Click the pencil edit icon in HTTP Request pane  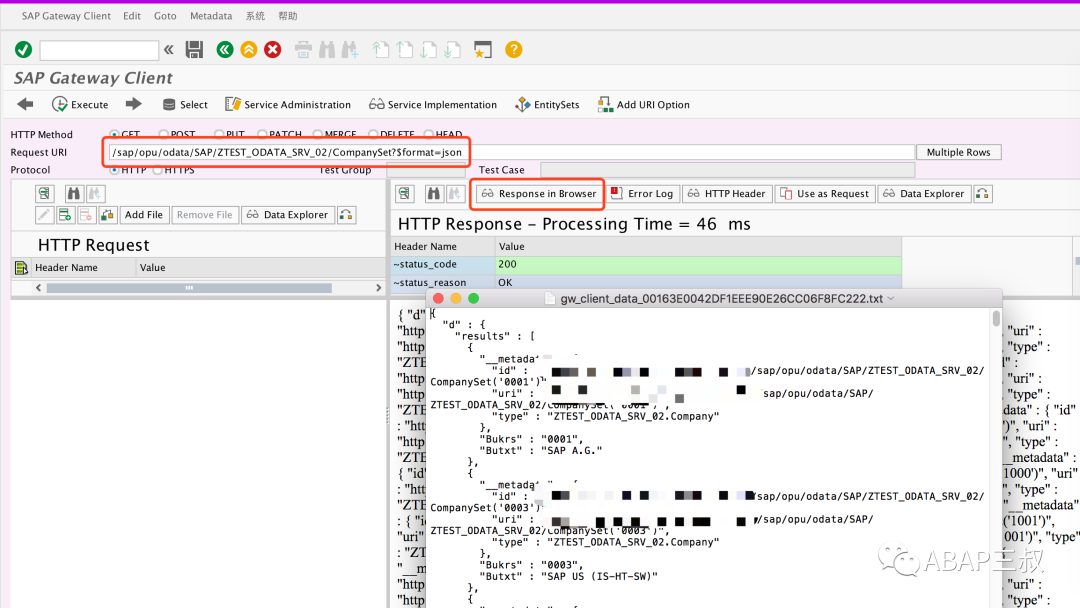click(x=44, y=215)
